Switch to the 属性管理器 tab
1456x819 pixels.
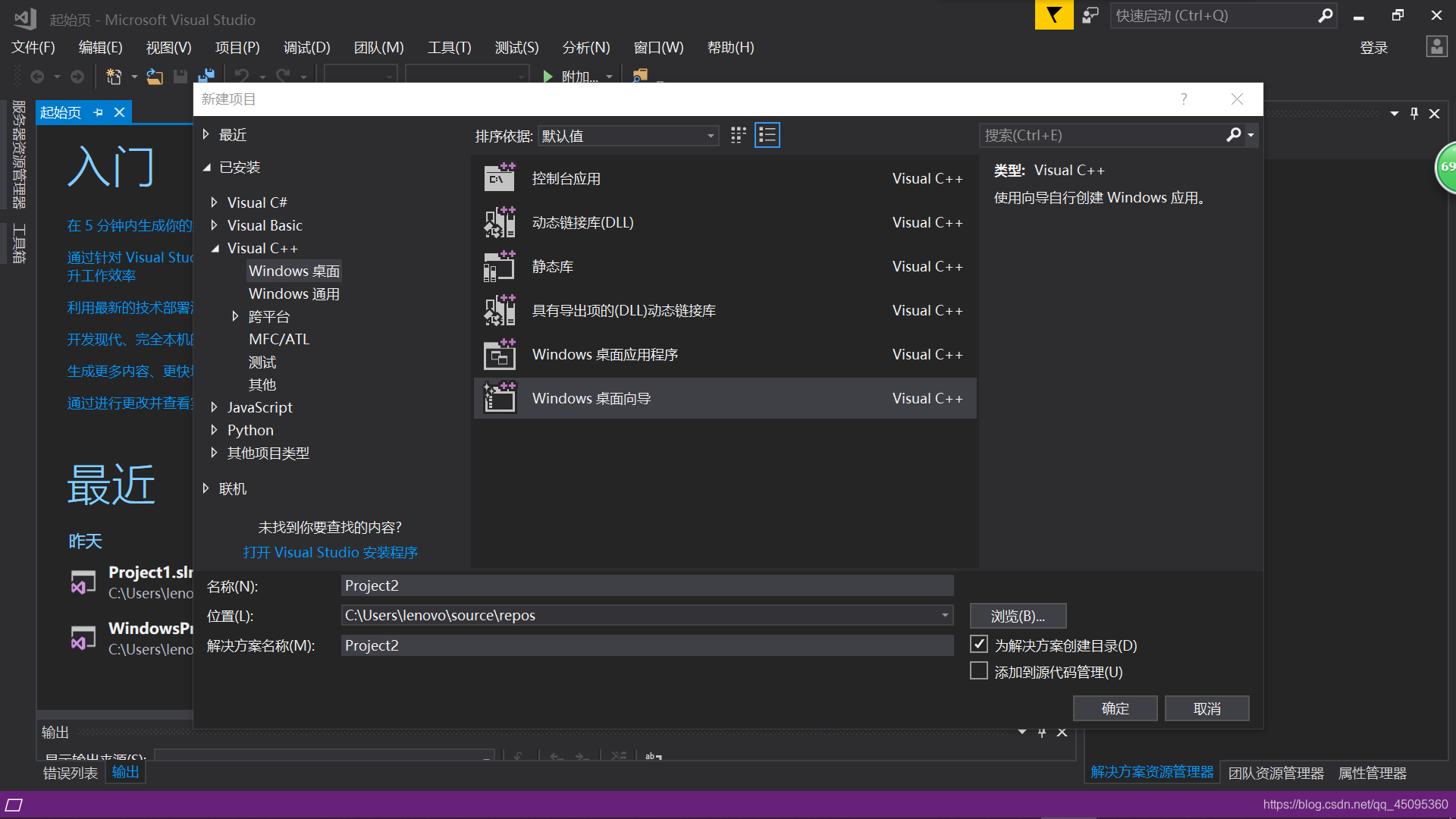1373,773
